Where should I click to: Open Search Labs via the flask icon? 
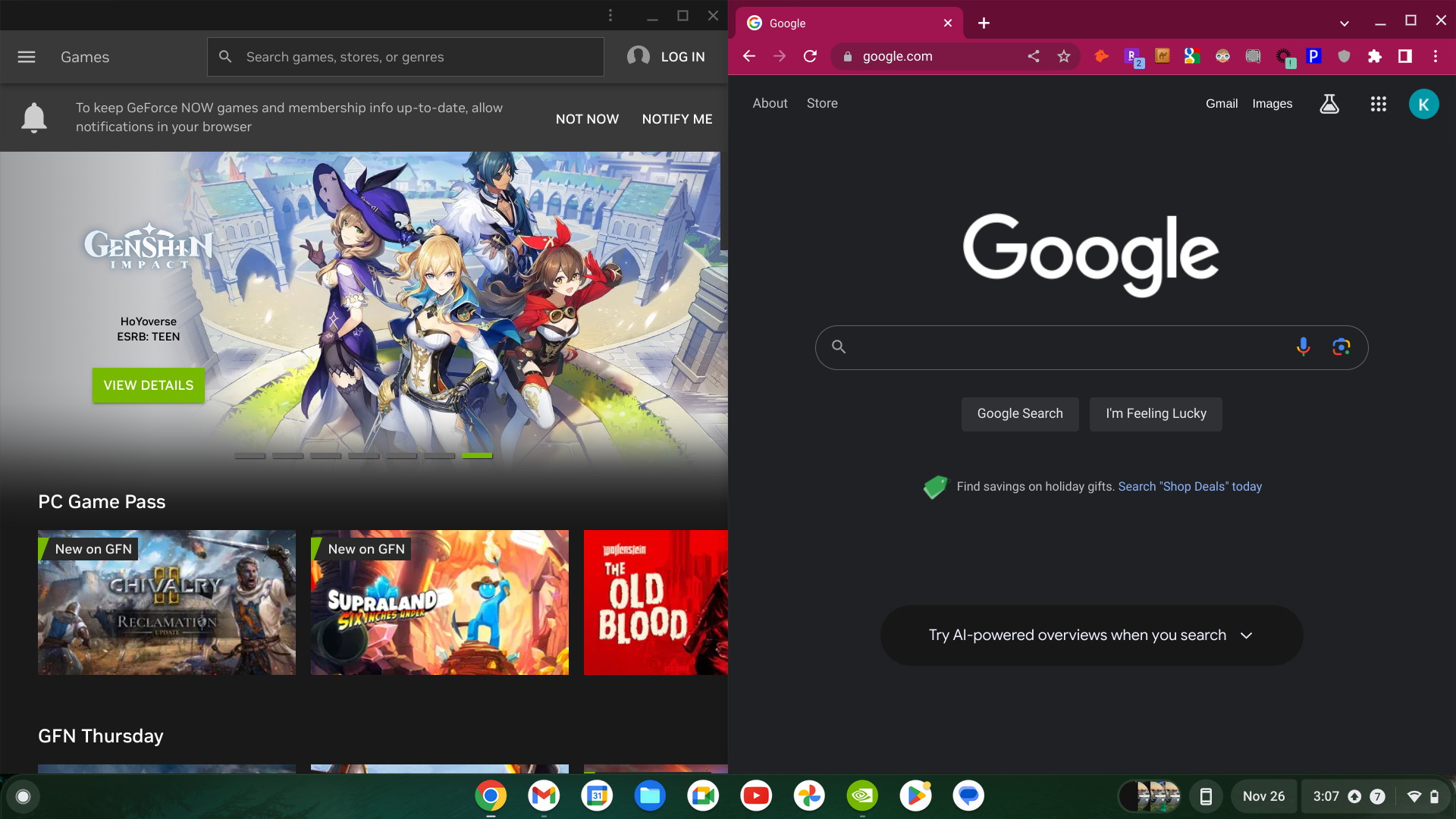1329,104
